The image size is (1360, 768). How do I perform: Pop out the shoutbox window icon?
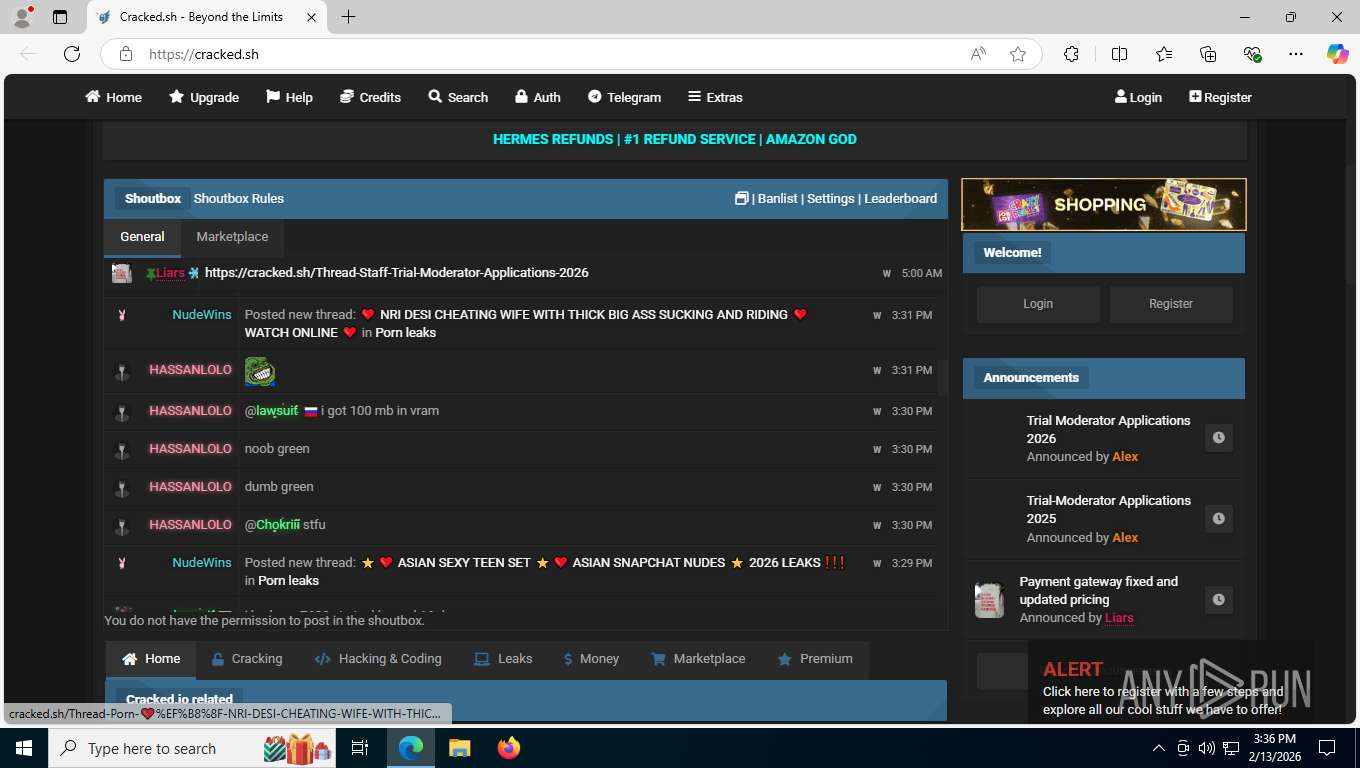(x=741, y=198)
